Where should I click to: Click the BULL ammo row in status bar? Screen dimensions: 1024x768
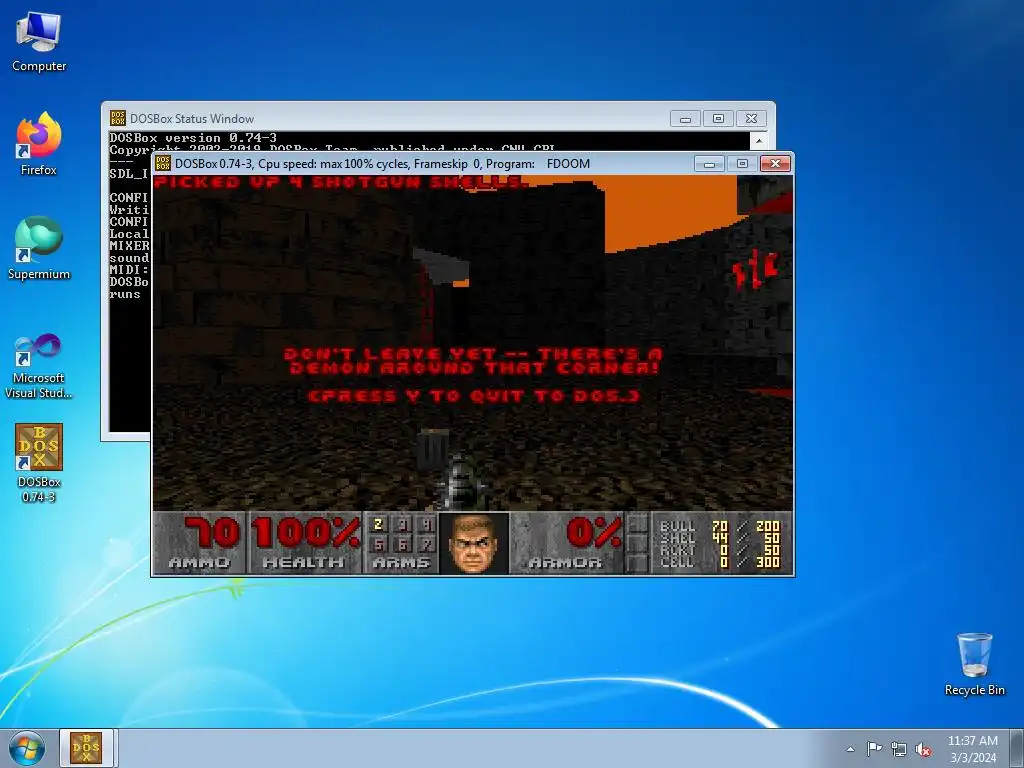point(720,526)
